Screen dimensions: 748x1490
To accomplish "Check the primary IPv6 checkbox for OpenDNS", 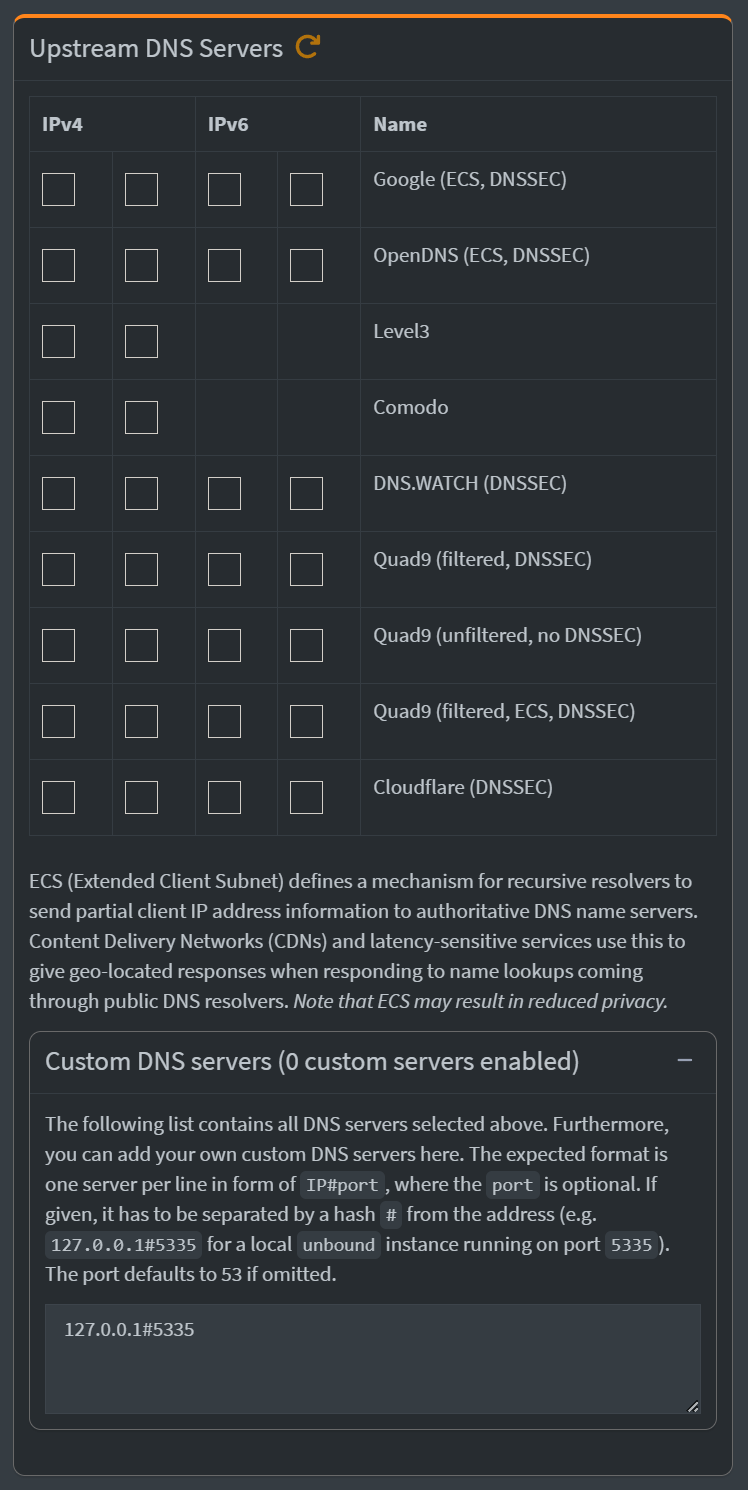I will [x=223, y=264].
